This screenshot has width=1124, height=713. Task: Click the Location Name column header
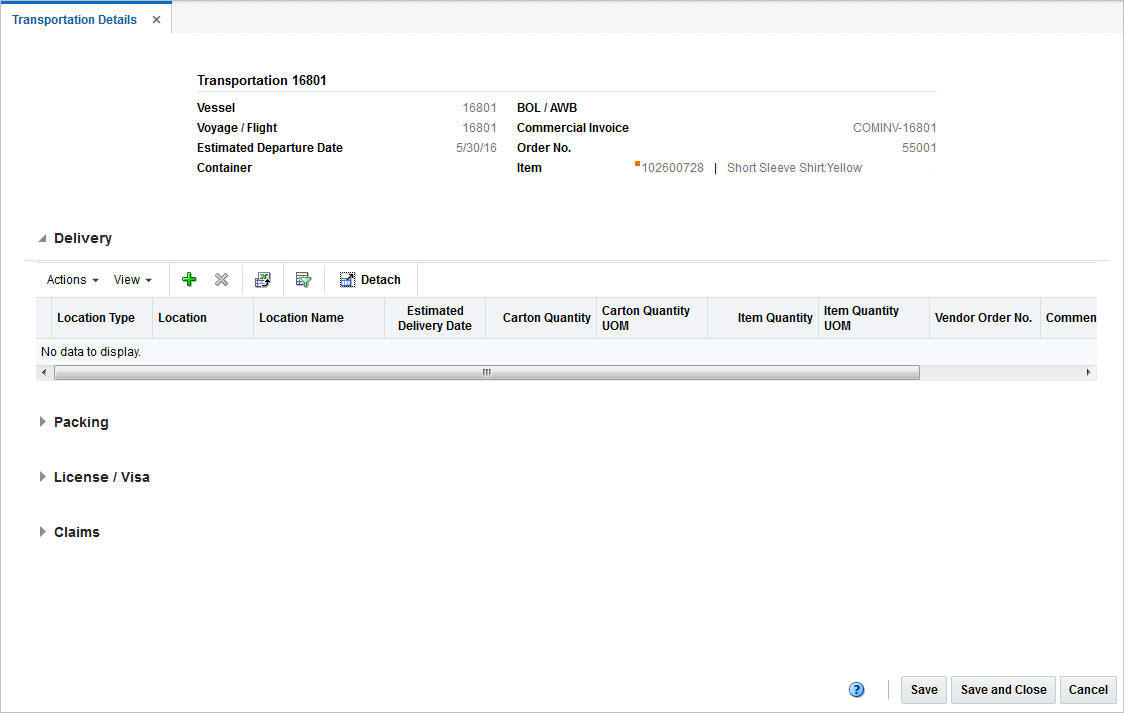(319, 317)
